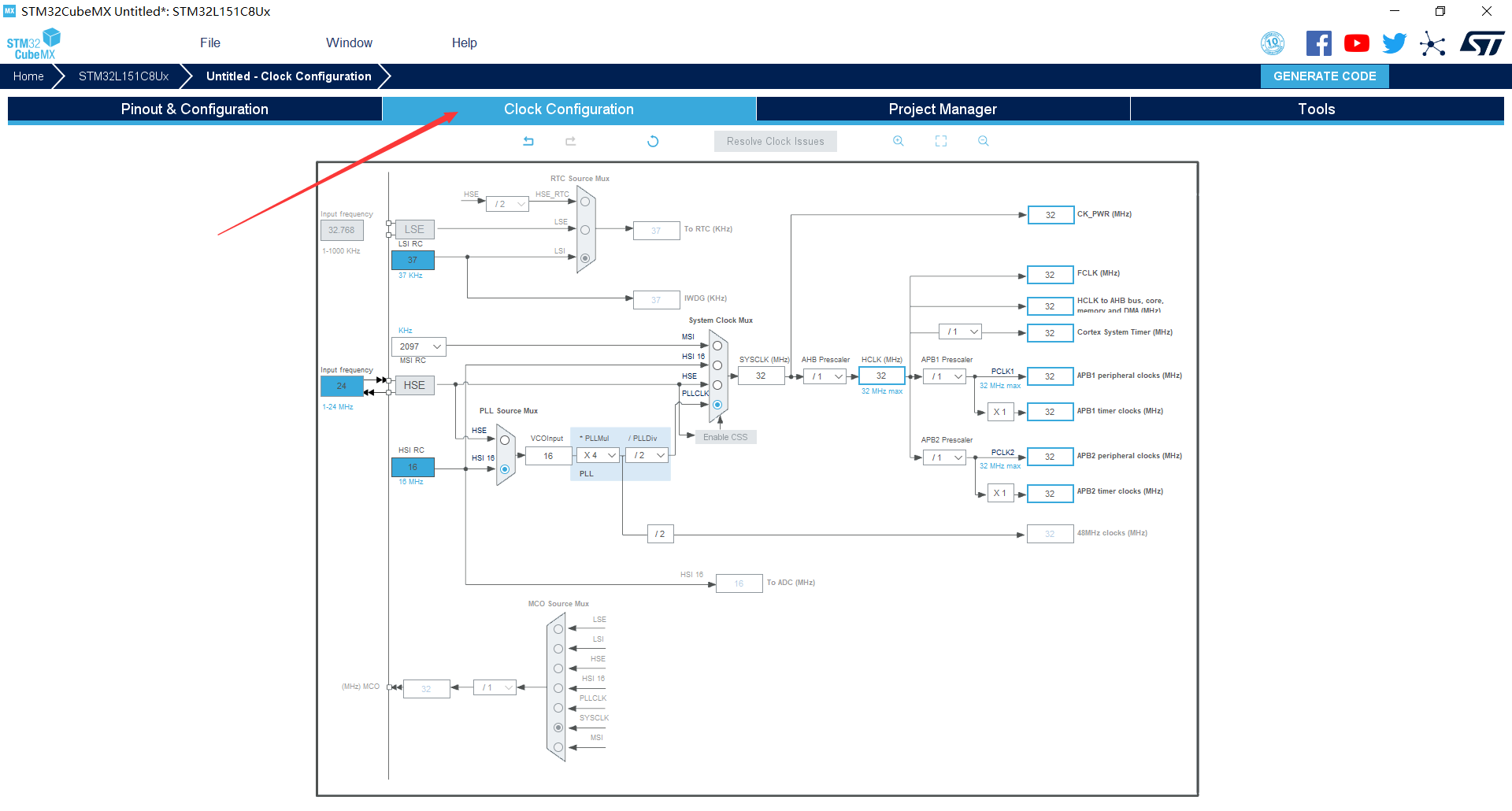
Task: Select HSE in System Clock Mux
Action: pyautogui.click(x=717, y=385)
